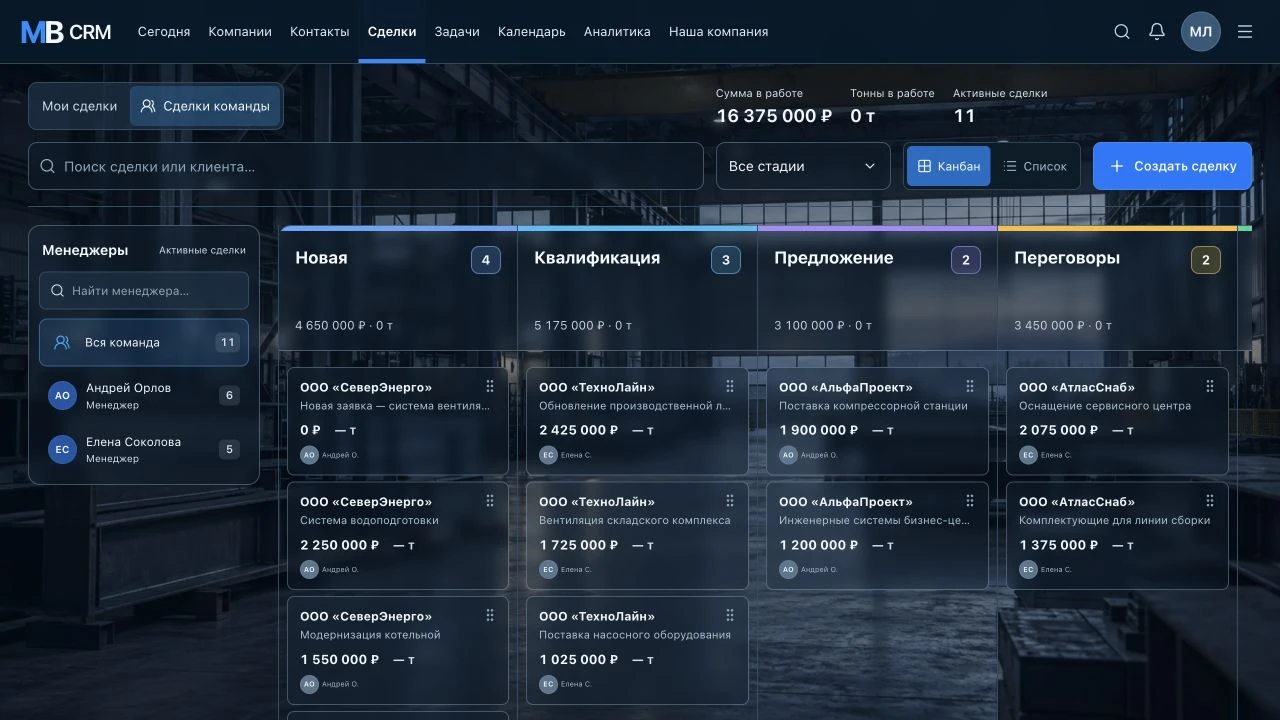1280x720 pixels.
Task: Open the МЛ user profile avatar
Action: point(1201,32)
